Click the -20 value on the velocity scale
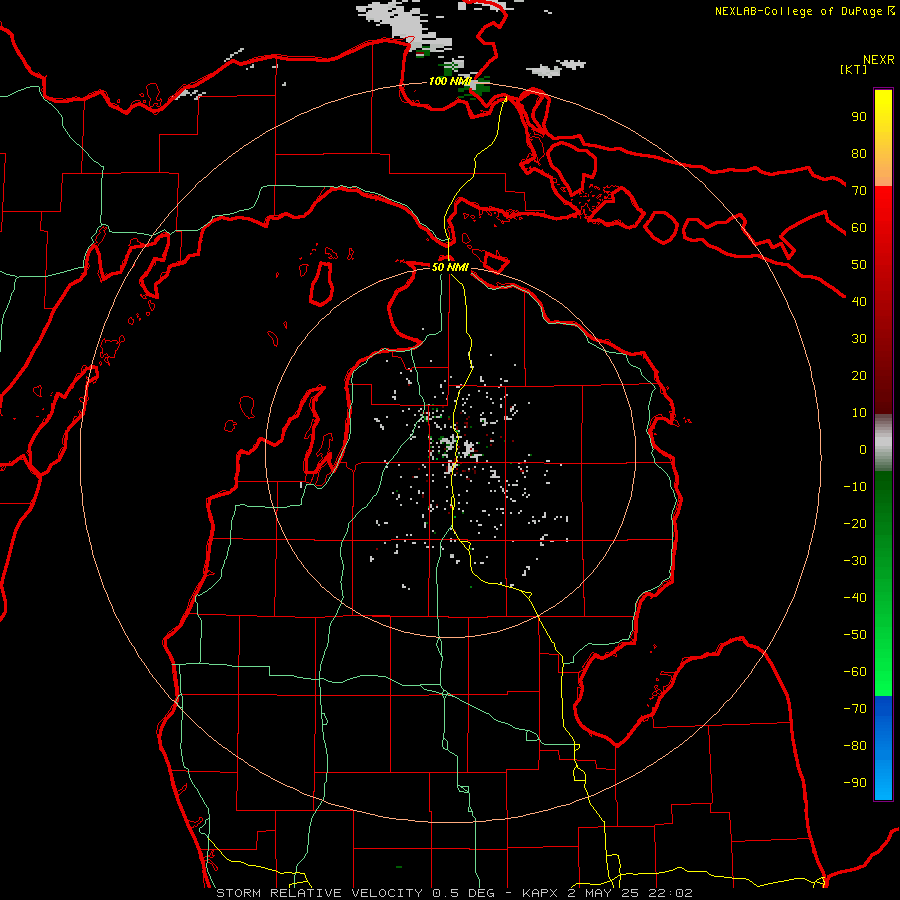 pyautogui.click(x=855, y=523)
